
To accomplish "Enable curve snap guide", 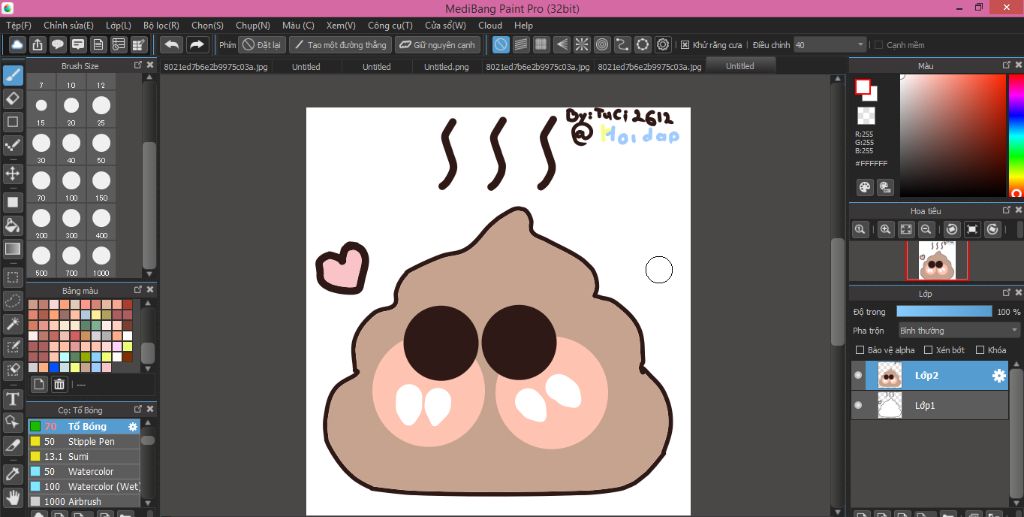I will click(622, 44).
